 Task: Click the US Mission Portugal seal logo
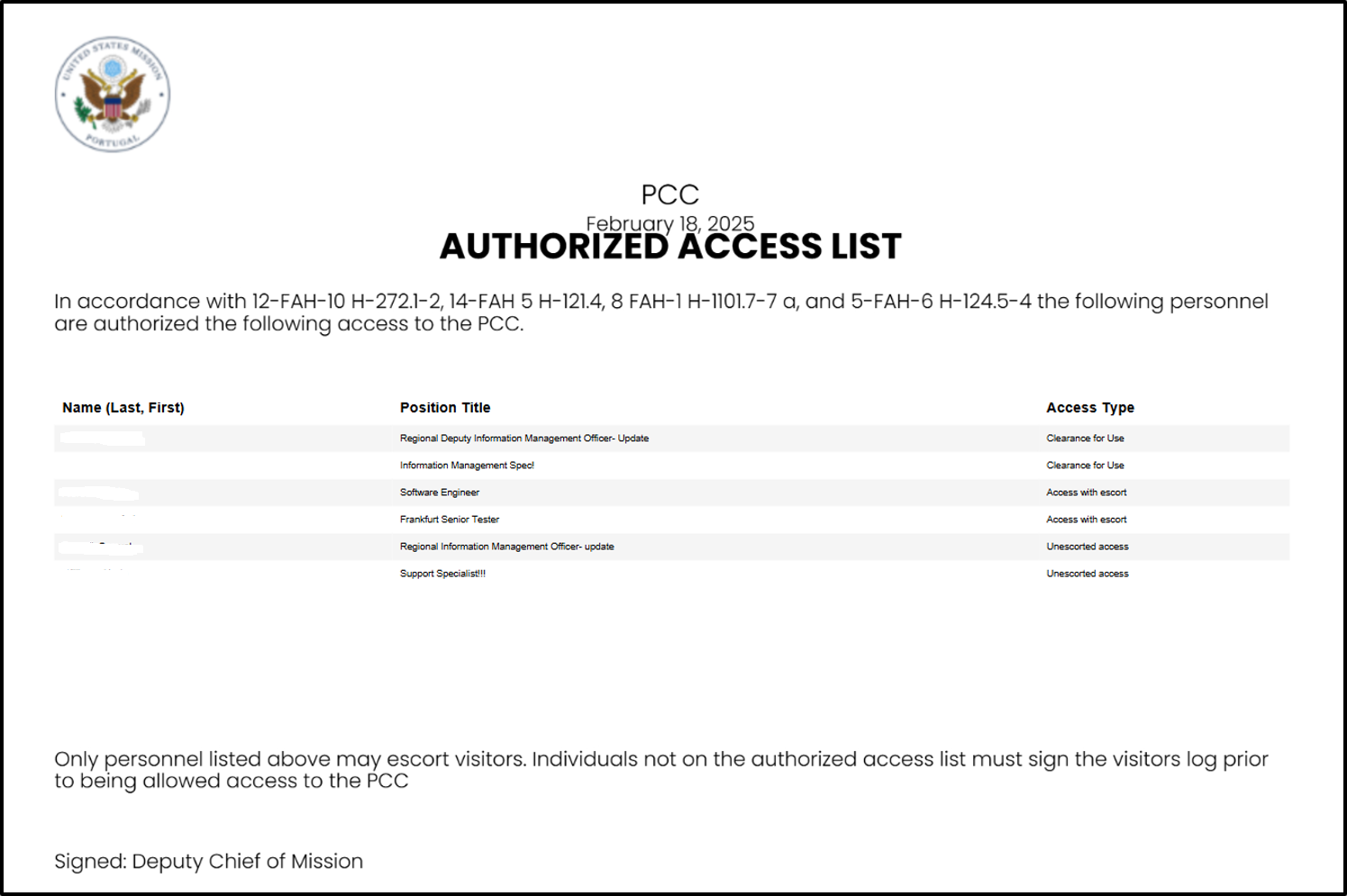tap(113, 95)
